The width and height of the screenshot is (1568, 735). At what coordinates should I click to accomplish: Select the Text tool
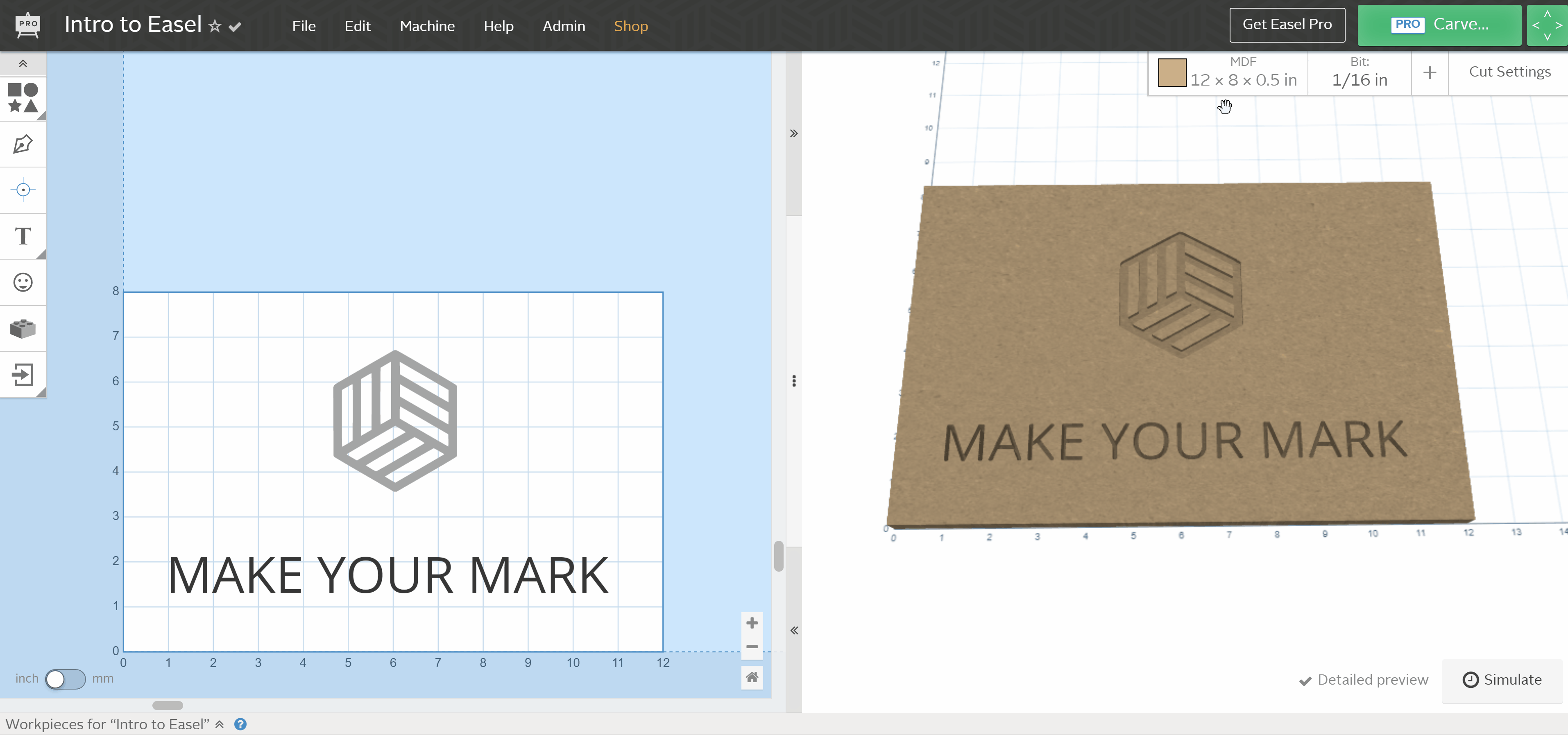click(23, 236)
